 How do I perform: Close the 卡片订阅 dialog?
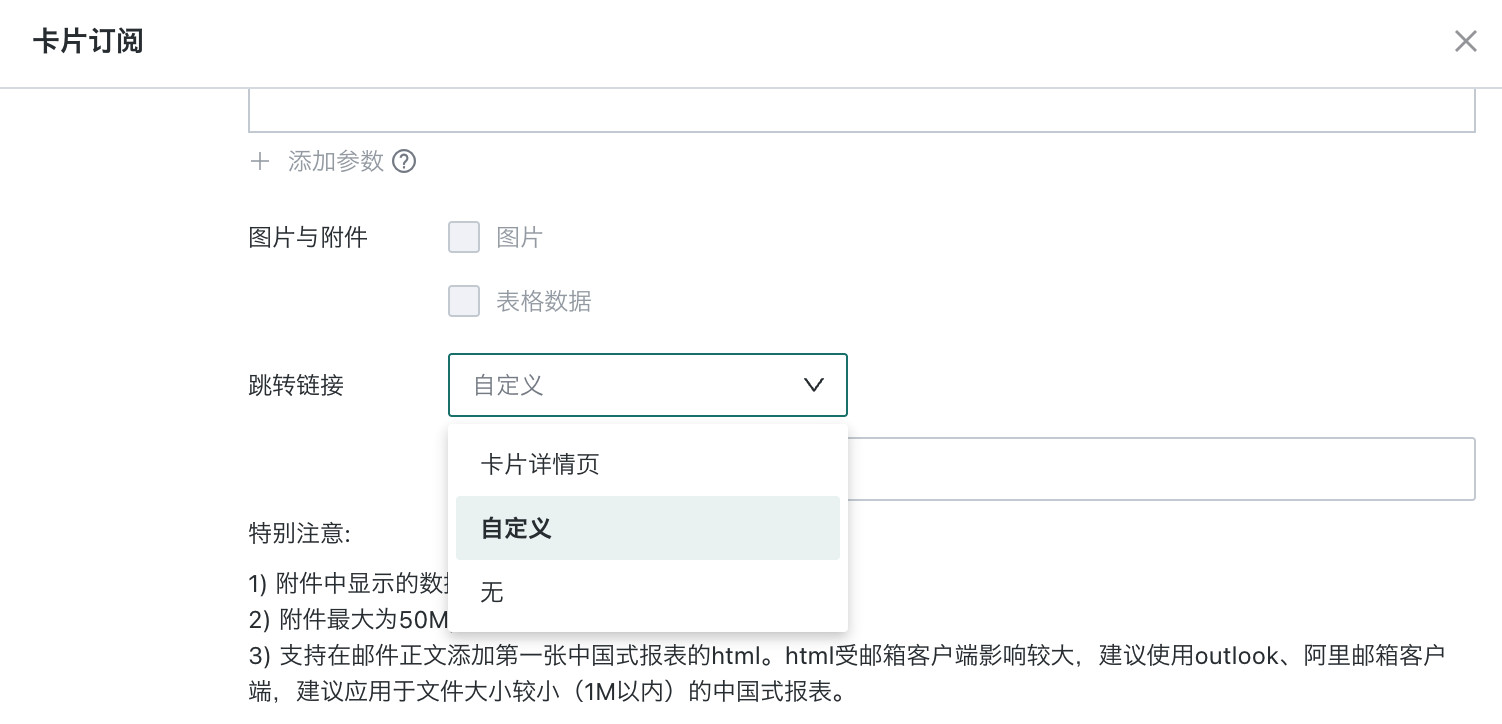(1465, 41)
